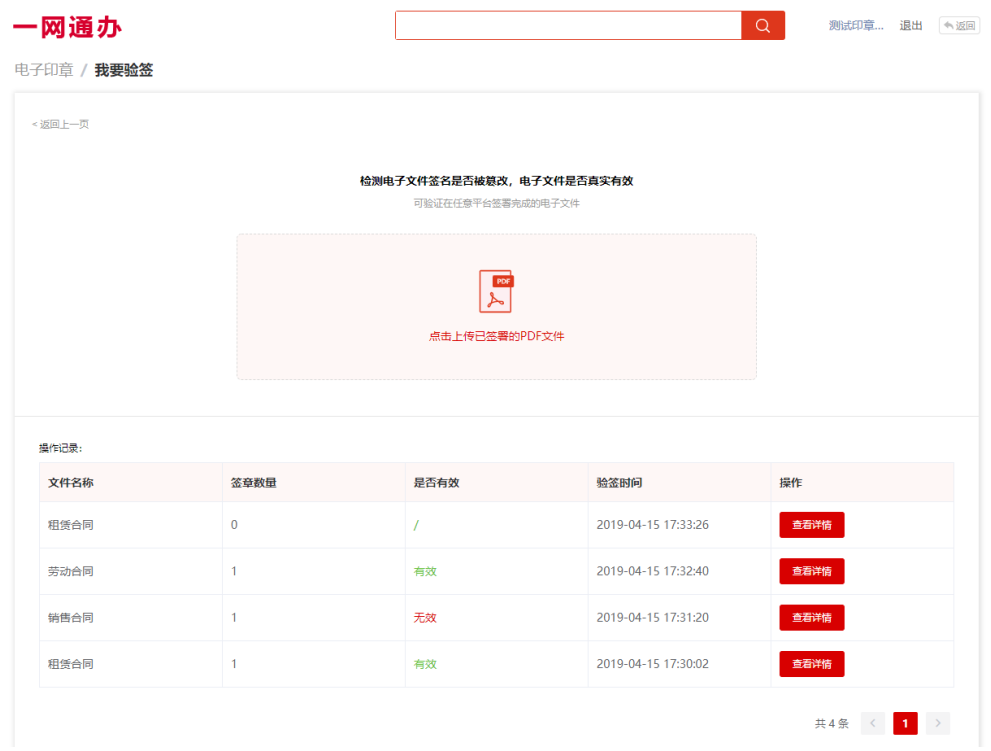Go to next page arrow in pagination
This screenshot has width=991, height=751.
[937, 723]
